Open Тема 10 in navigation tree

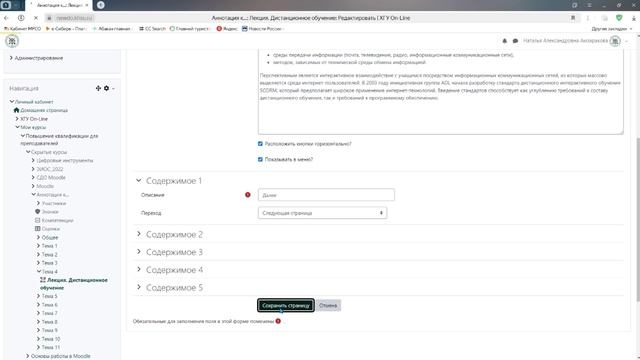point(51,339)
